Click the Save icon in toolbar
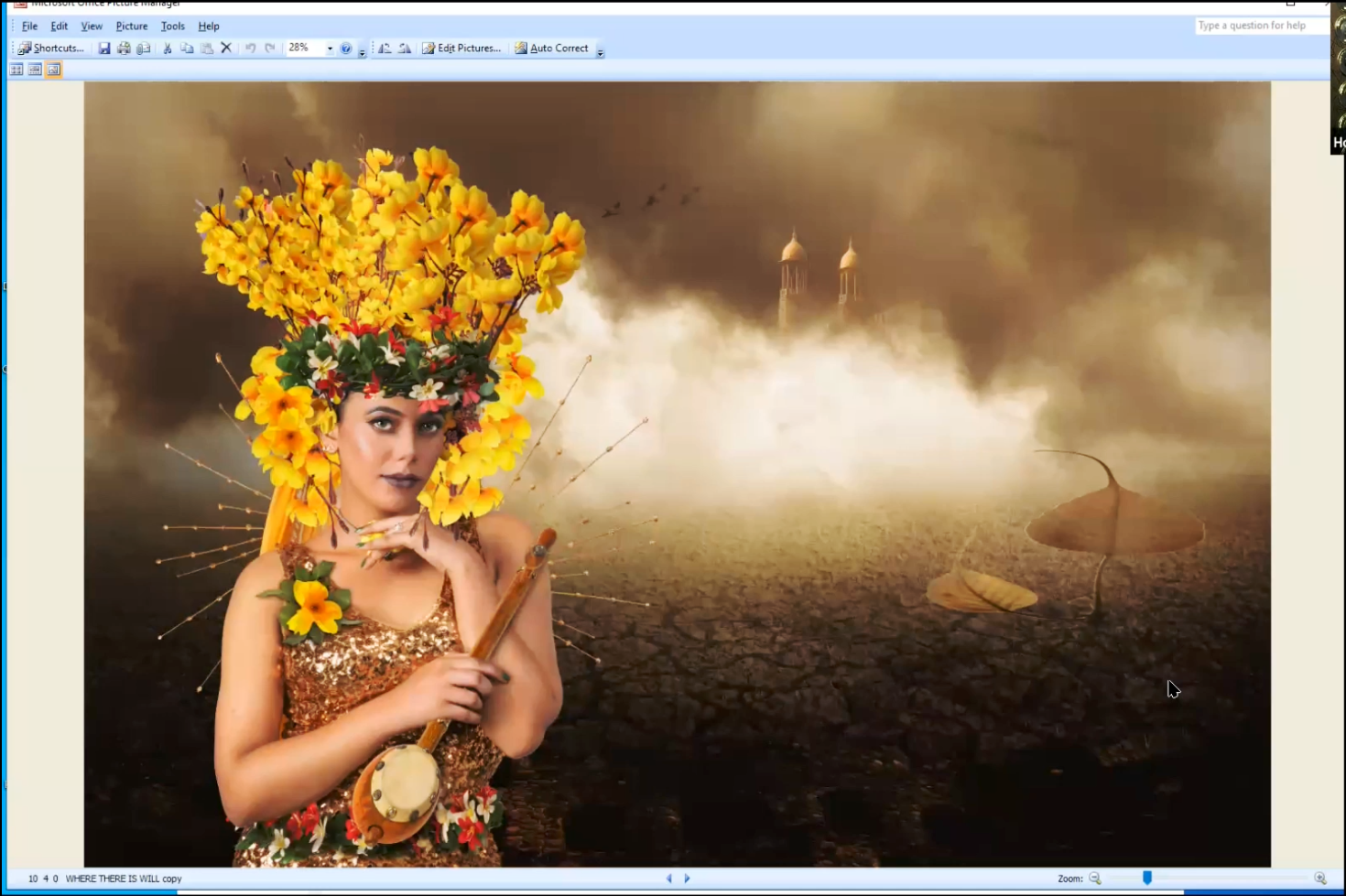 104,49
